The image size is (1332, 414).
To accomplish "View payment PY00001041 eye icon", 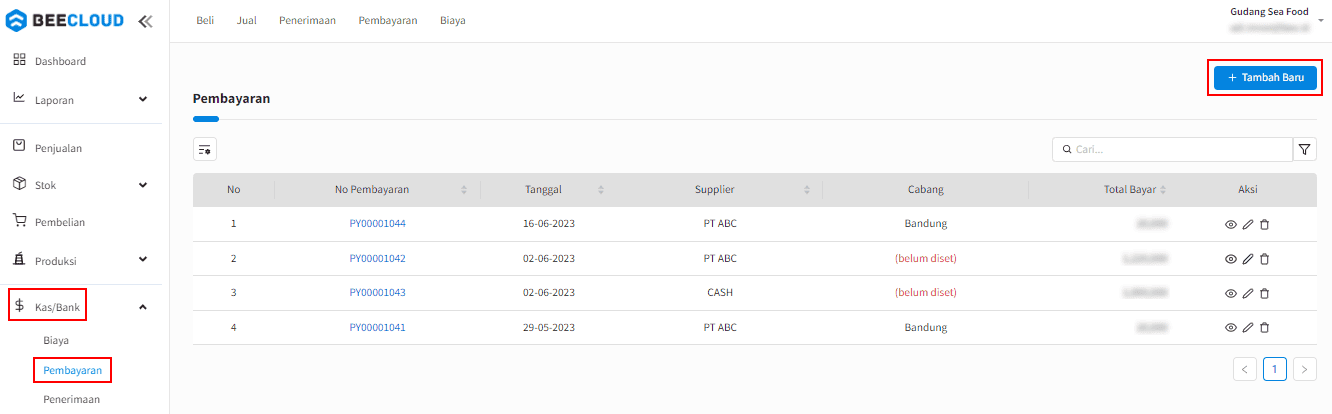I will (1231, 328).
